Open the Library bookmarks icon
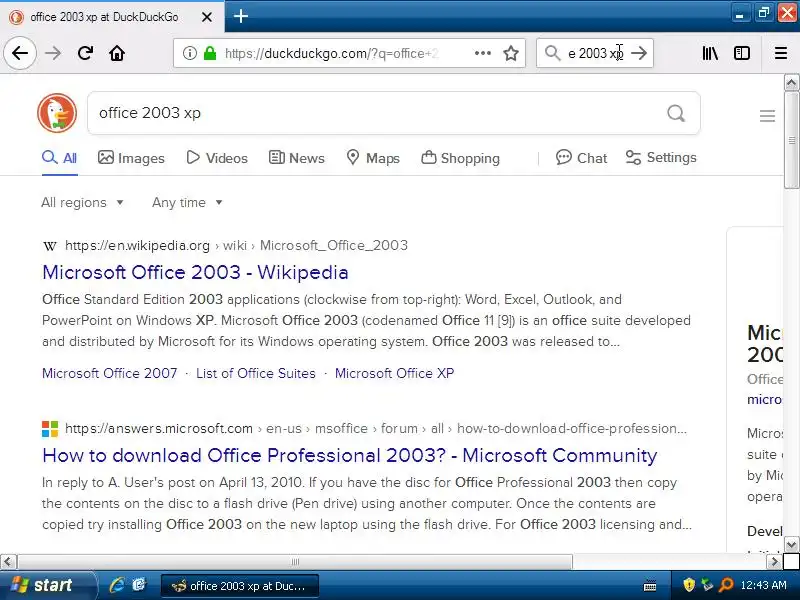This screenshot has height=600, width=800. [x=710, y=53]
